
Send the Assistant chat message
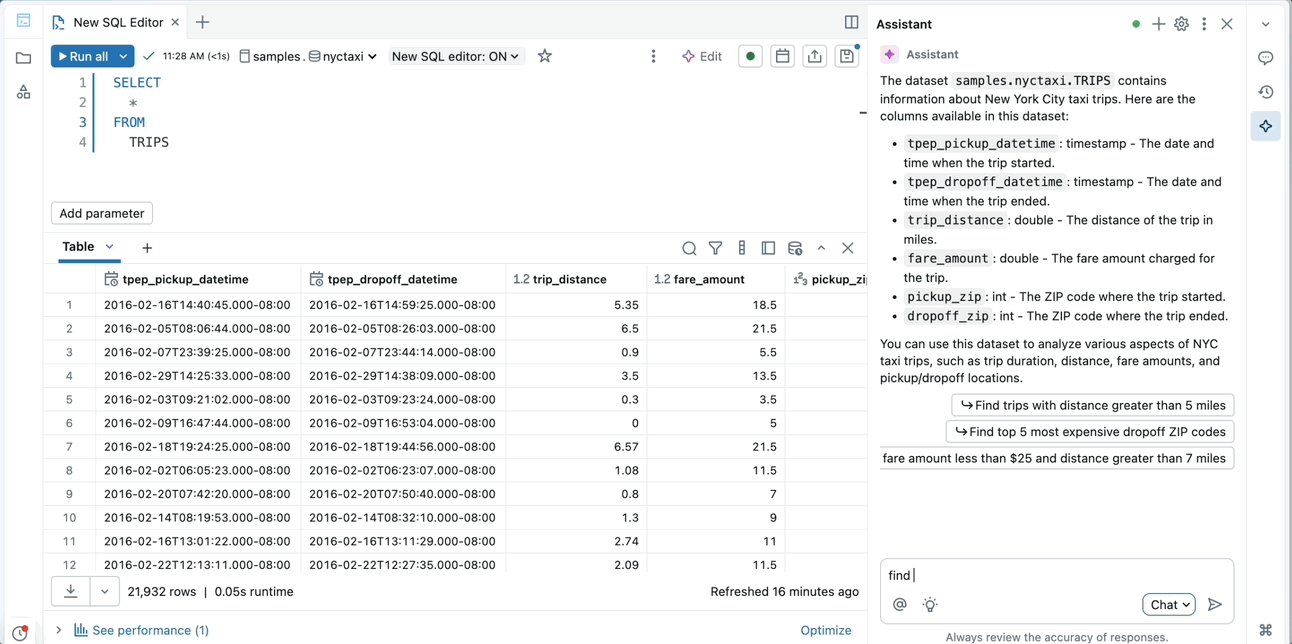click(x=1215, y=604)
